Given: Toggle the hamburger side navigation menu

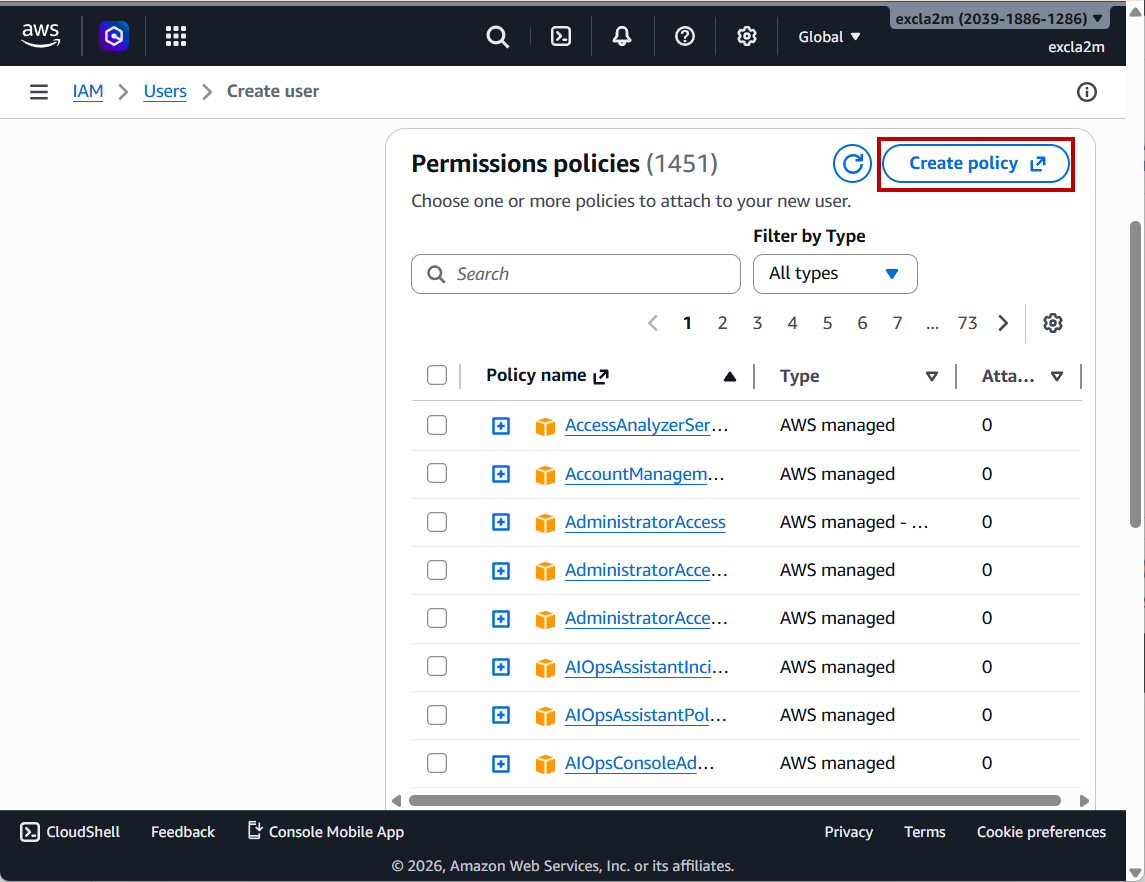Looking at the screenshot, I should [39, 92].
